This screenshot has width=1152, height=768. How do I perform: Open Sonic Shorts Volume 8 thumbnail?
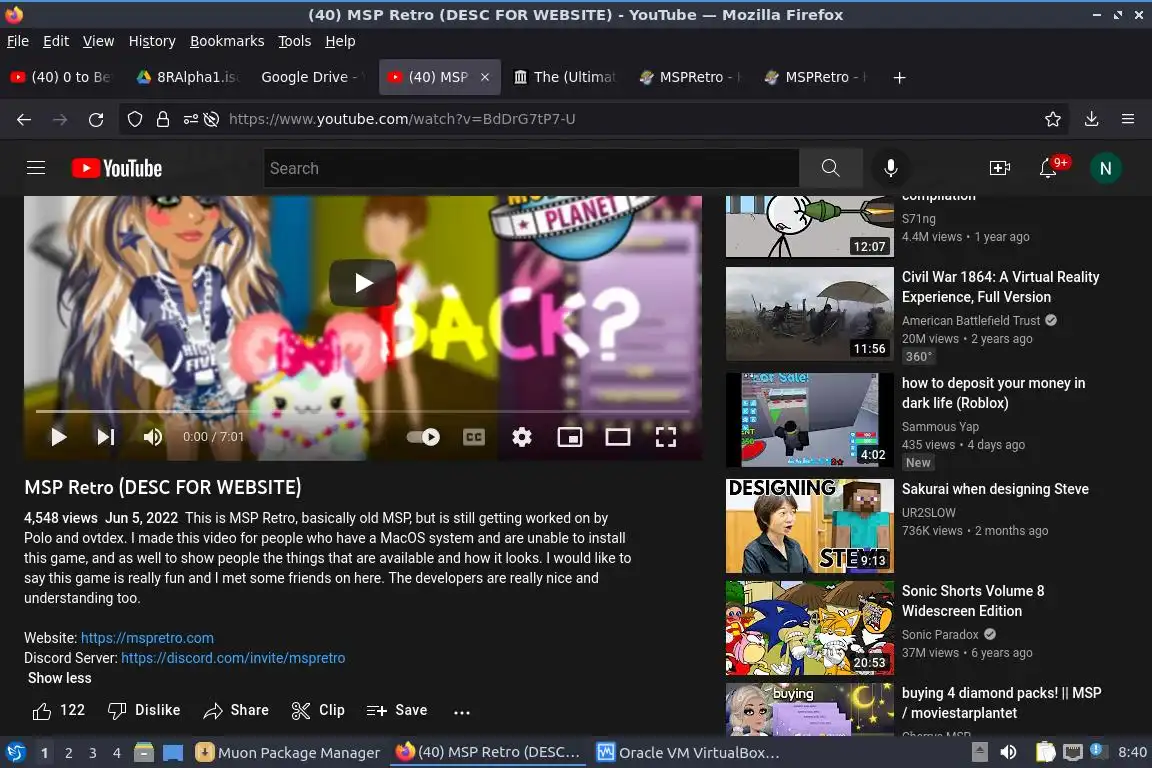click(810, 628)
